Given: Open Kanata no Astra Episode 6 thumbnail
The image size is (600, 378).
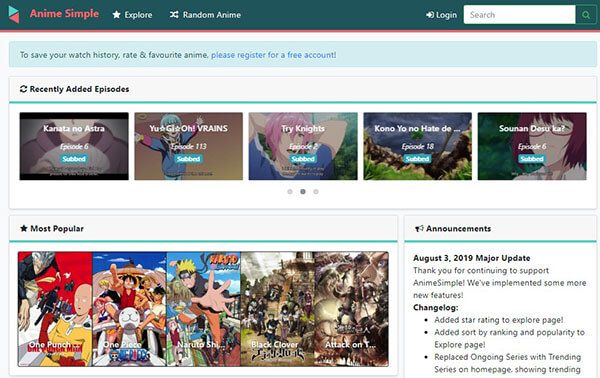Looking at the screenshot, I should click(74, 146).
